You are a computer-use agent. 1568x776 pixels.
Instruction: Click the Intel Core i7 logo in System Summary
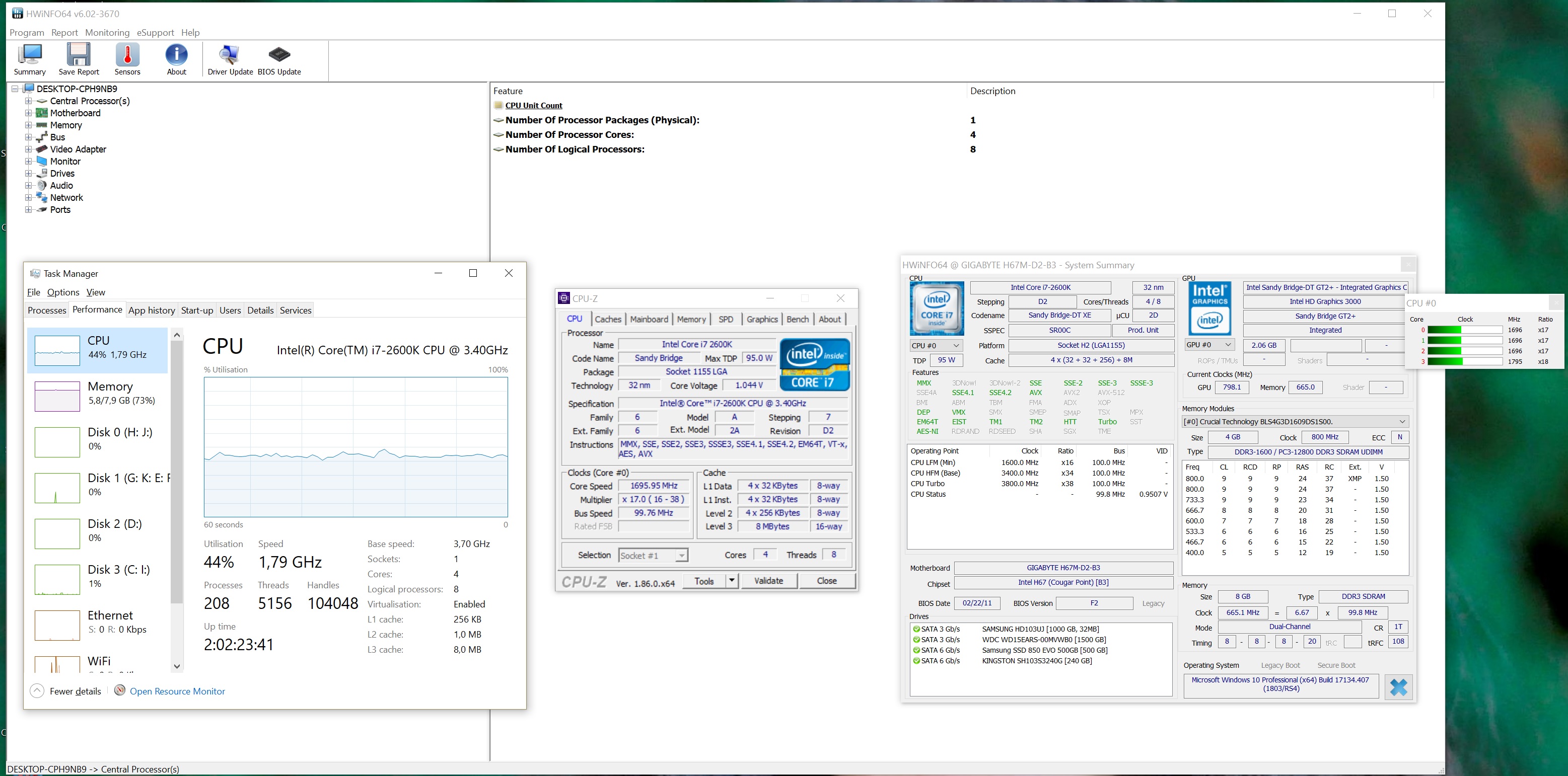point(936,308)
